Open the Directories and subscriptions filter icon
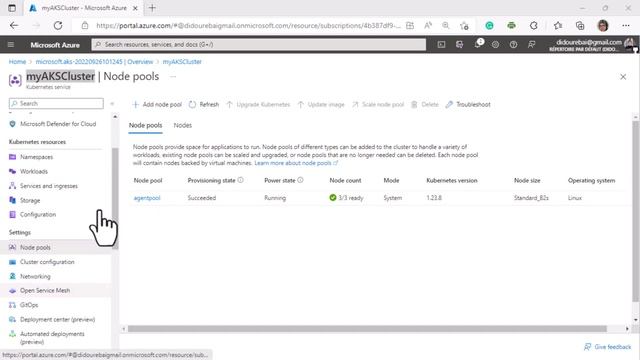This screenshot has width=640, height=360. click(x=459, y=44)
